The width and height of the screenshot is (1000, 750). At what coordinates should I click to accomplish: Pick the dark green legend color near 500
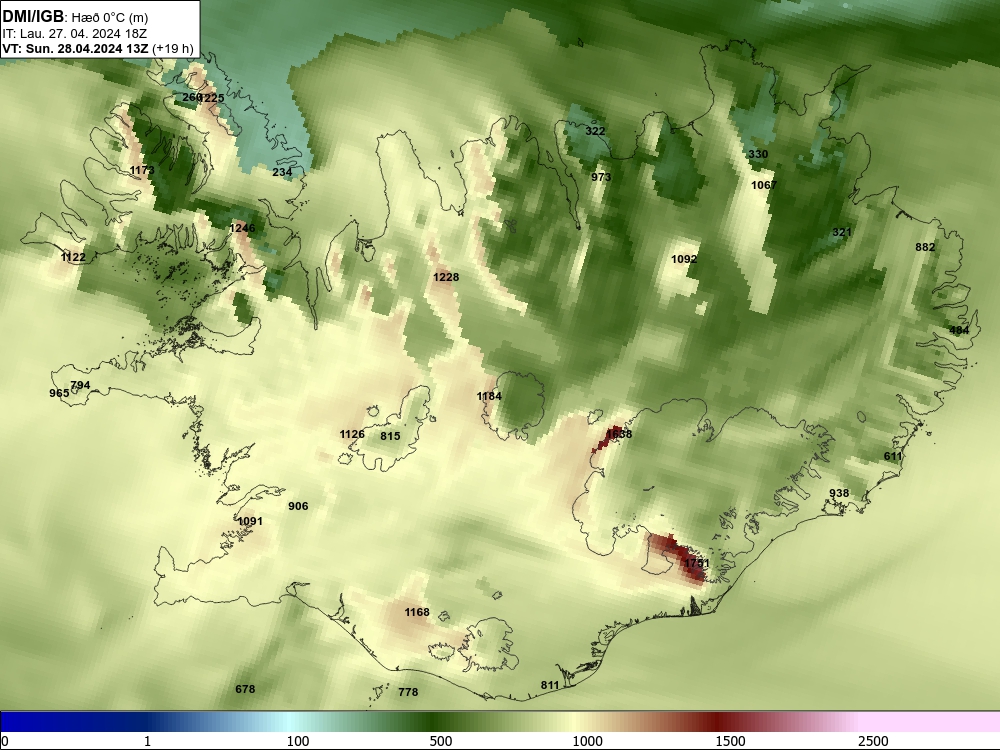click(x=432, y=722)
